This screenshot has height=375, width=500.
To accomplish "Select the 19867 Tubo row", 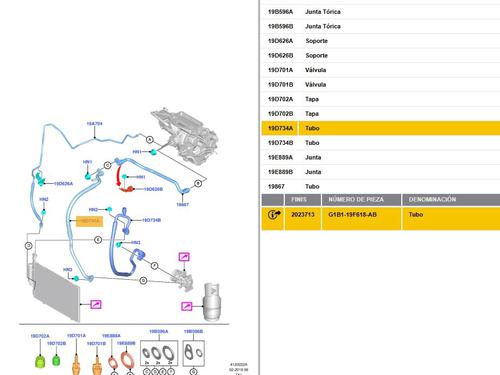I will [x=380, y=186].
